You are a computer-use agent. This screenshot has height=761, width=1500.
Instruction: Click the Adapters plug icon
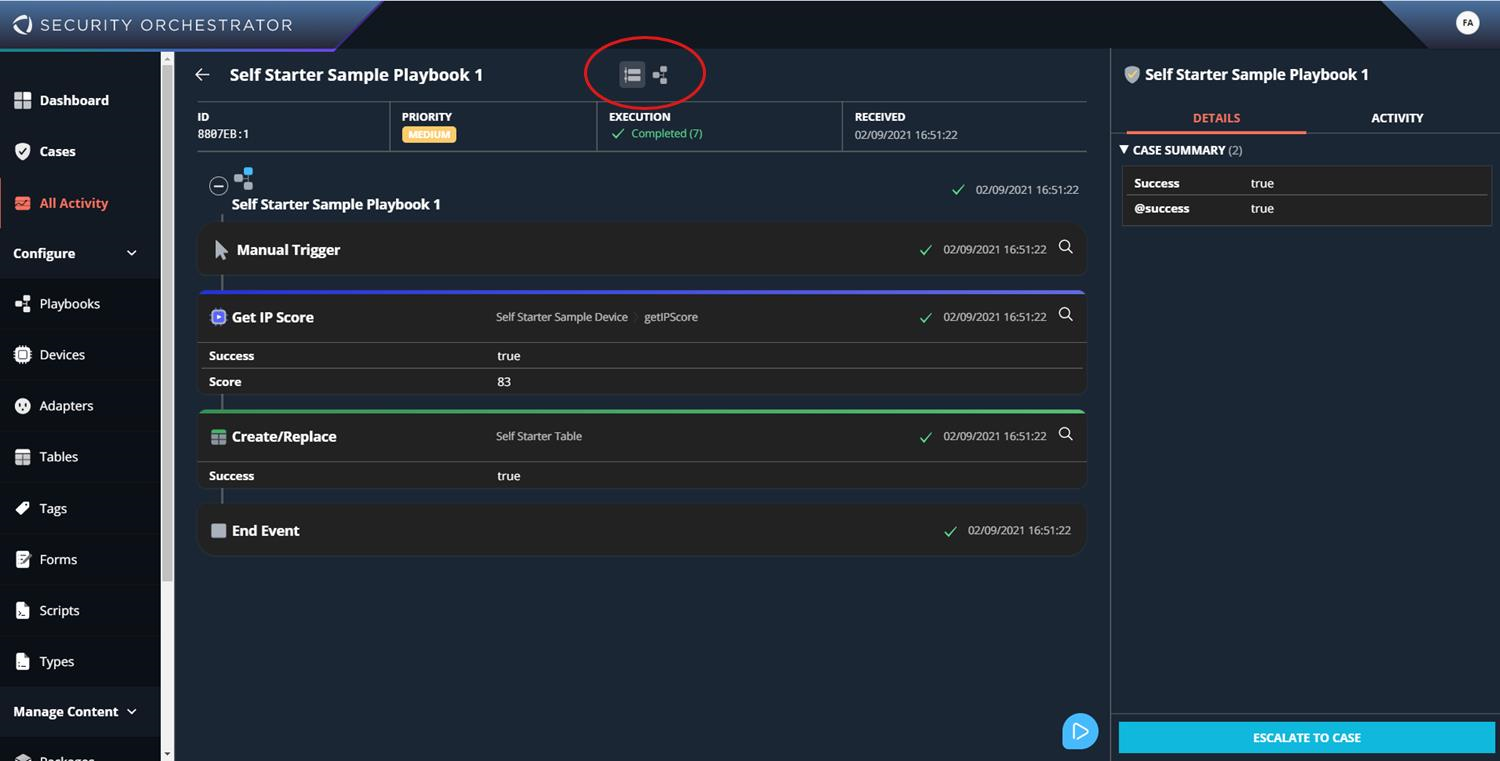[x=22, y=406]
